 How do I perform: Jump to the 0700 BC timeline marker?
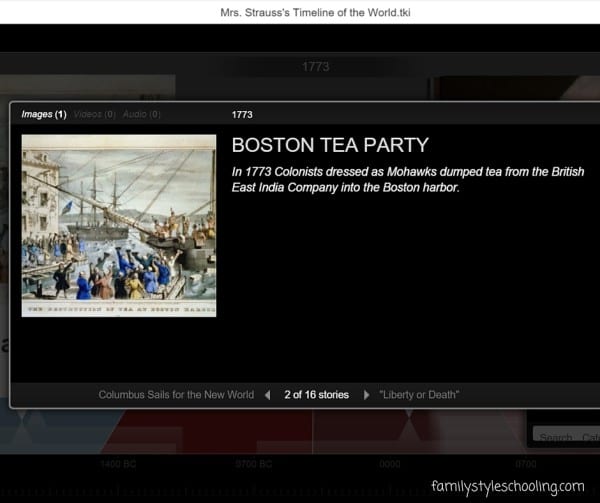tap(252, 465)
